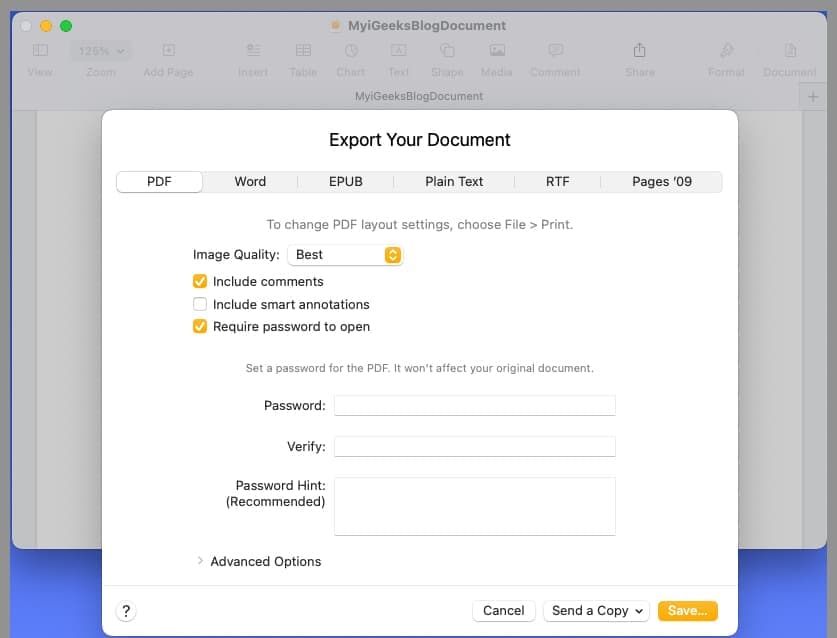Screen dimensions: 837x638
Task: Switch to the Word export tab
Action: tap(250, 182)
